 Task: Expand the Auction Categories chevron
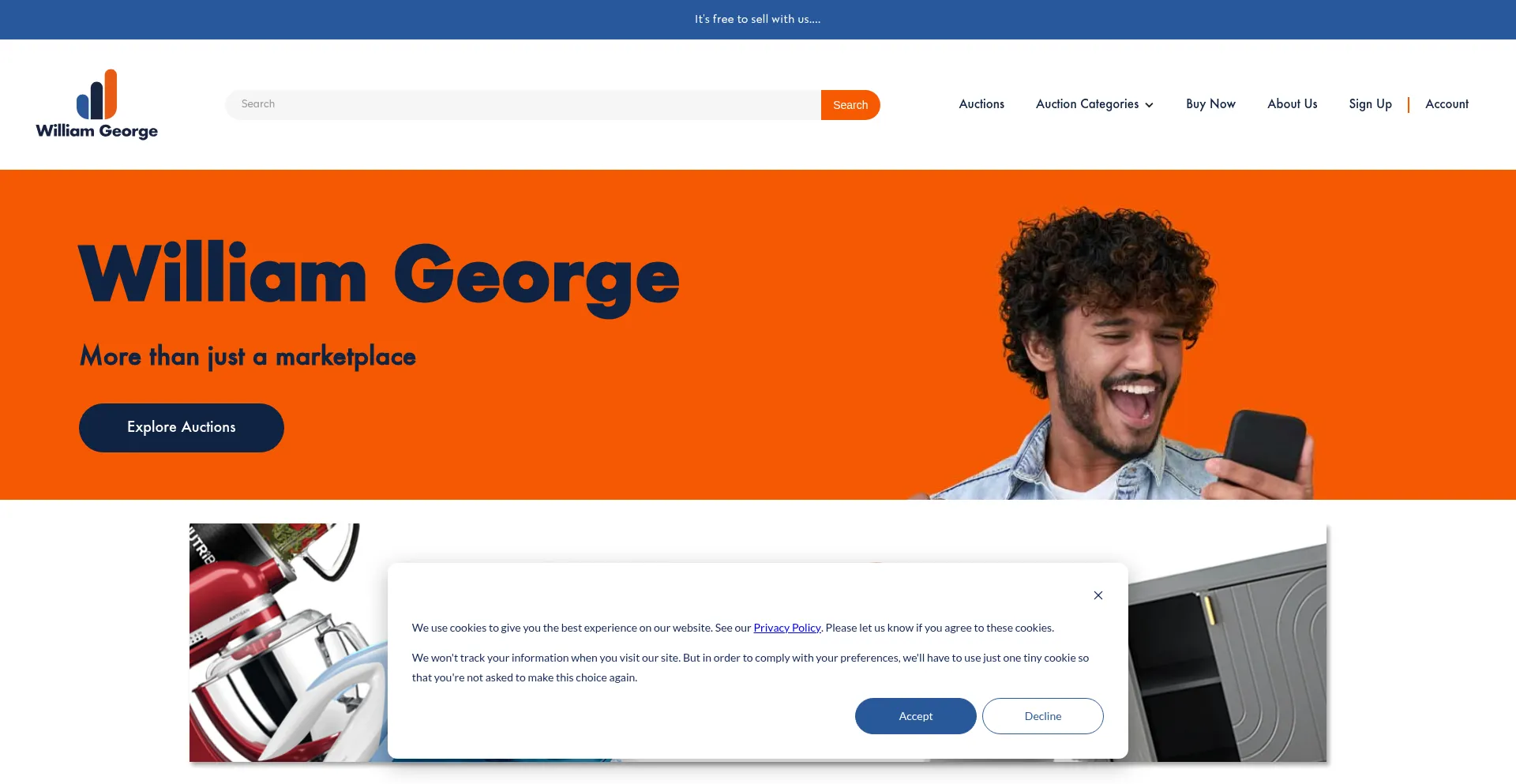pyautogui.click(x=1149, y=105)
